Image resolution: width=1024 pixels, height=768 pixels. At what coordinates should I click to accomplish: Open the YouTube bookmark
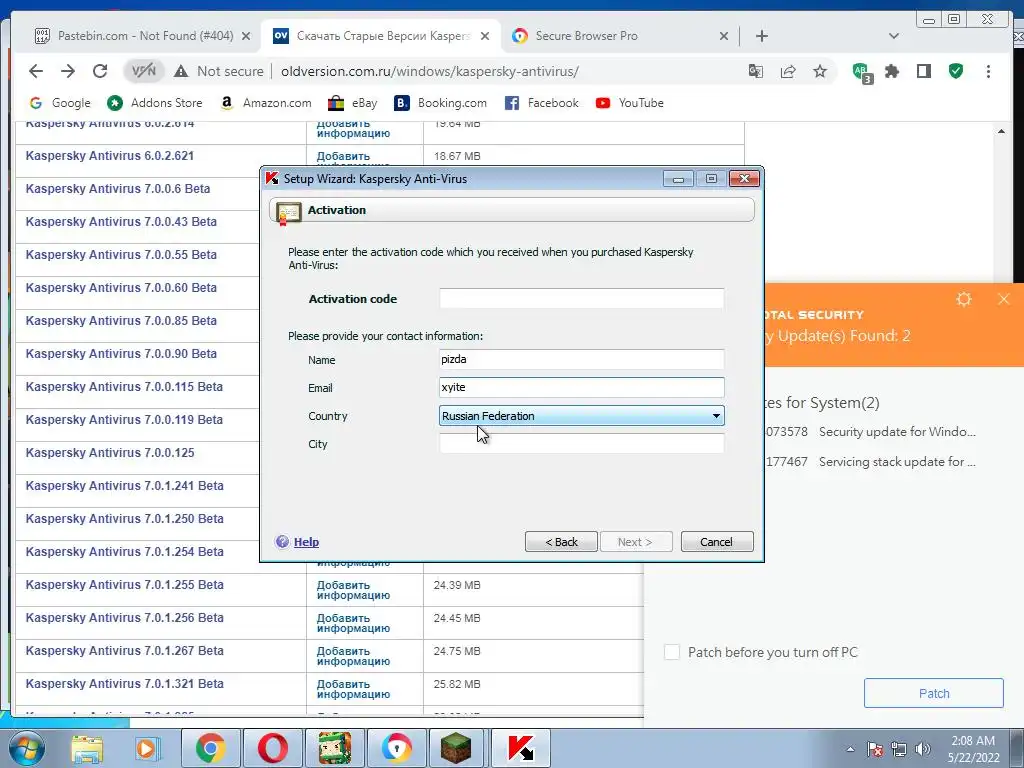(630, 103)
